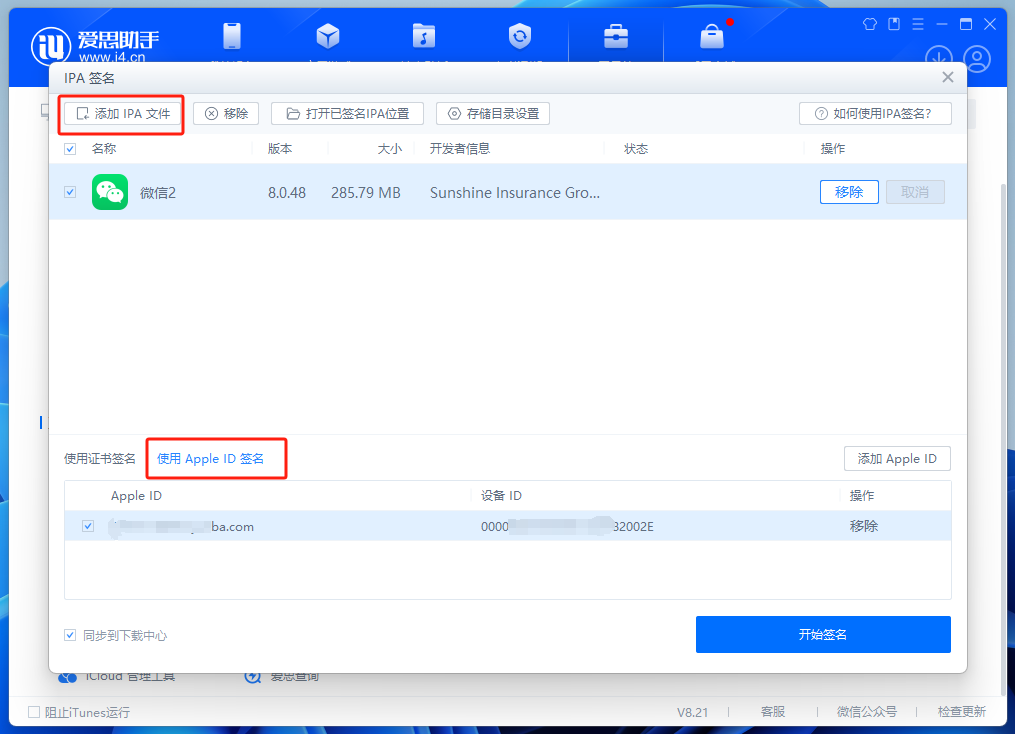Toggle 阻止iTunes运行 checkbox
This screenshot has height=734, width=1015.
(34, 712)
